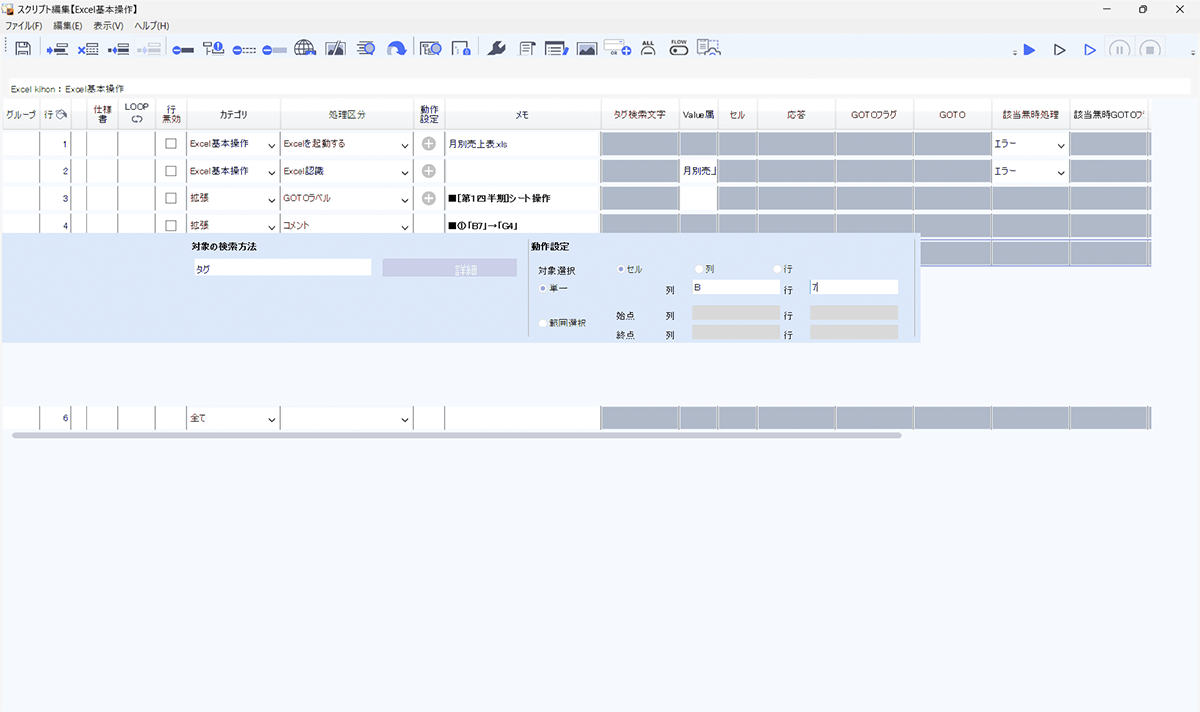Click the delete row icon with X mark
The image size is (1200, 712).
click(88, 48)
